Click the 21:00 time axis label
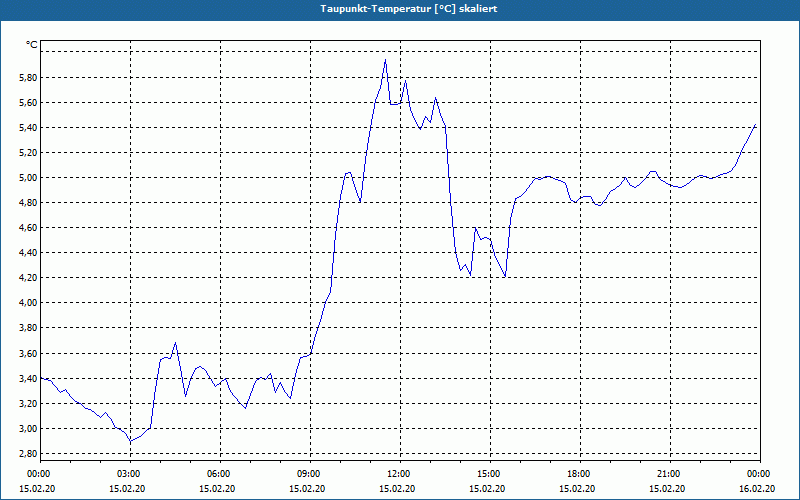The height and width of the screenshot is (500, 800). [x=670, y=474]
